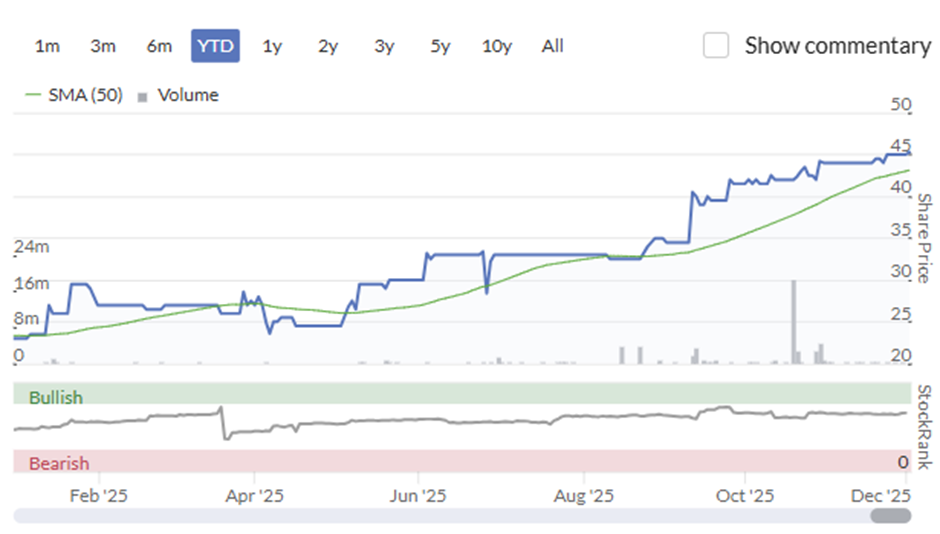
Task: Choose the 2y chart range
Action: (328, 46)
